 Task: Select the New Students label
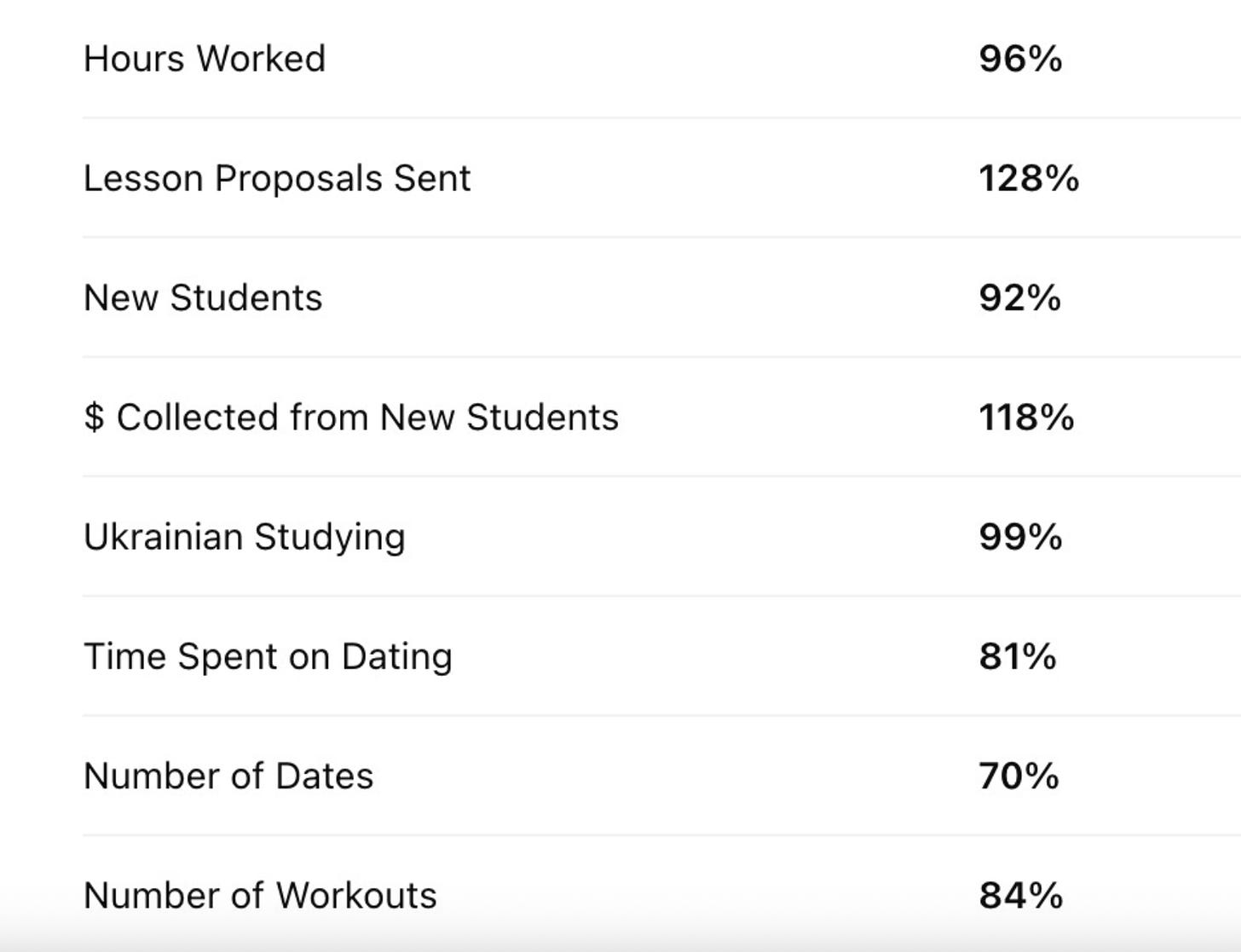tap(203, 297)
